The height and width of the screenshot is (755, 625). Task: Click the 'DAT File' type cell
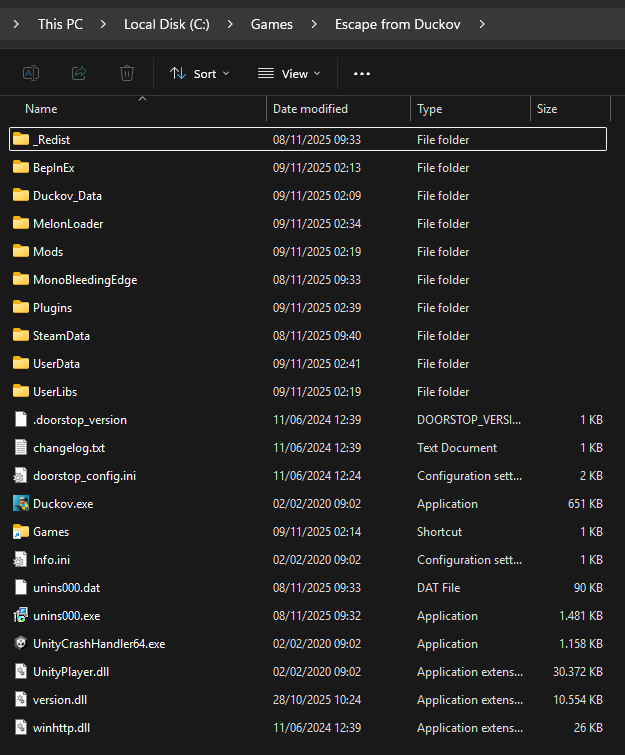[438, 588]
